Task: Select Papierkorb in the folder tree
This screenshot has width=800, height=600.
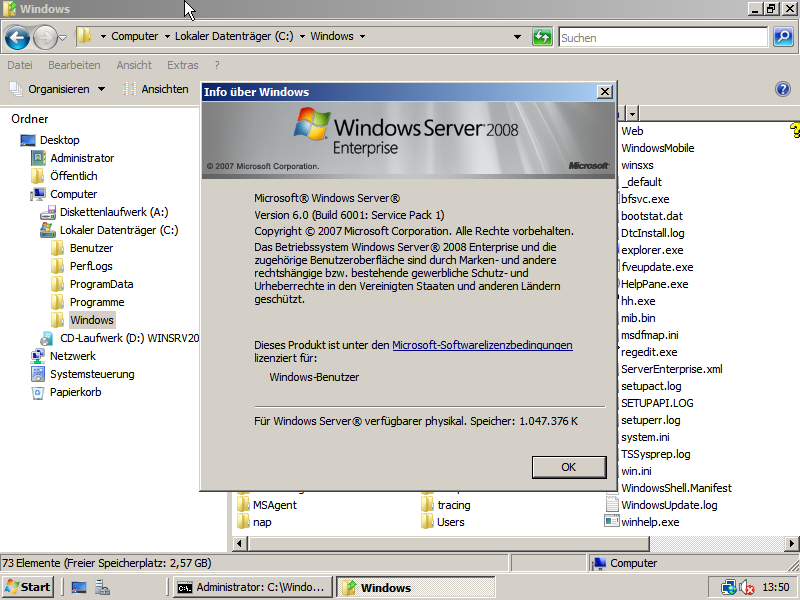Action: [77, 392]
